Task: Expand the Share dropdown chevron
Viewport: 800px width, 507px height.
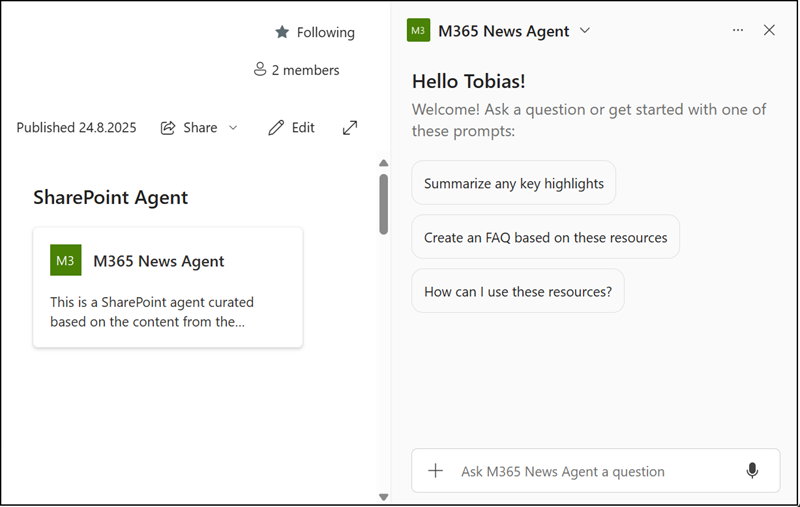Action: point(233,128)
